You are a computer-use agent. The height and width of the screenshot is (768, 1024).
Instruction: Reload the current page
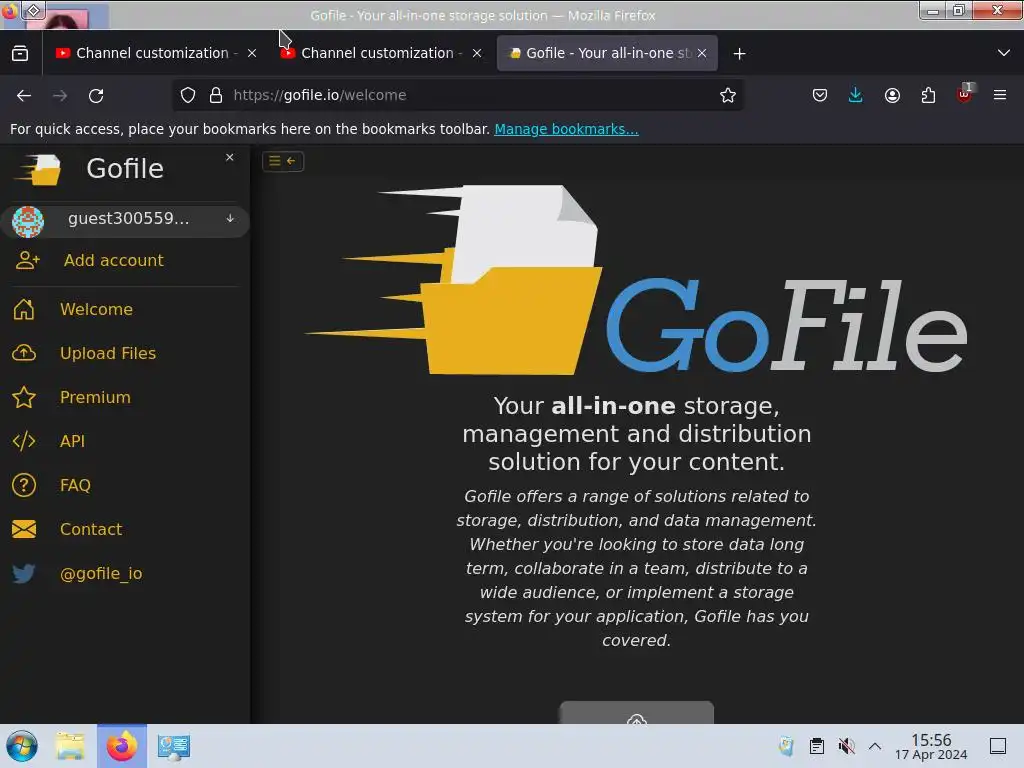pos(96,96)
